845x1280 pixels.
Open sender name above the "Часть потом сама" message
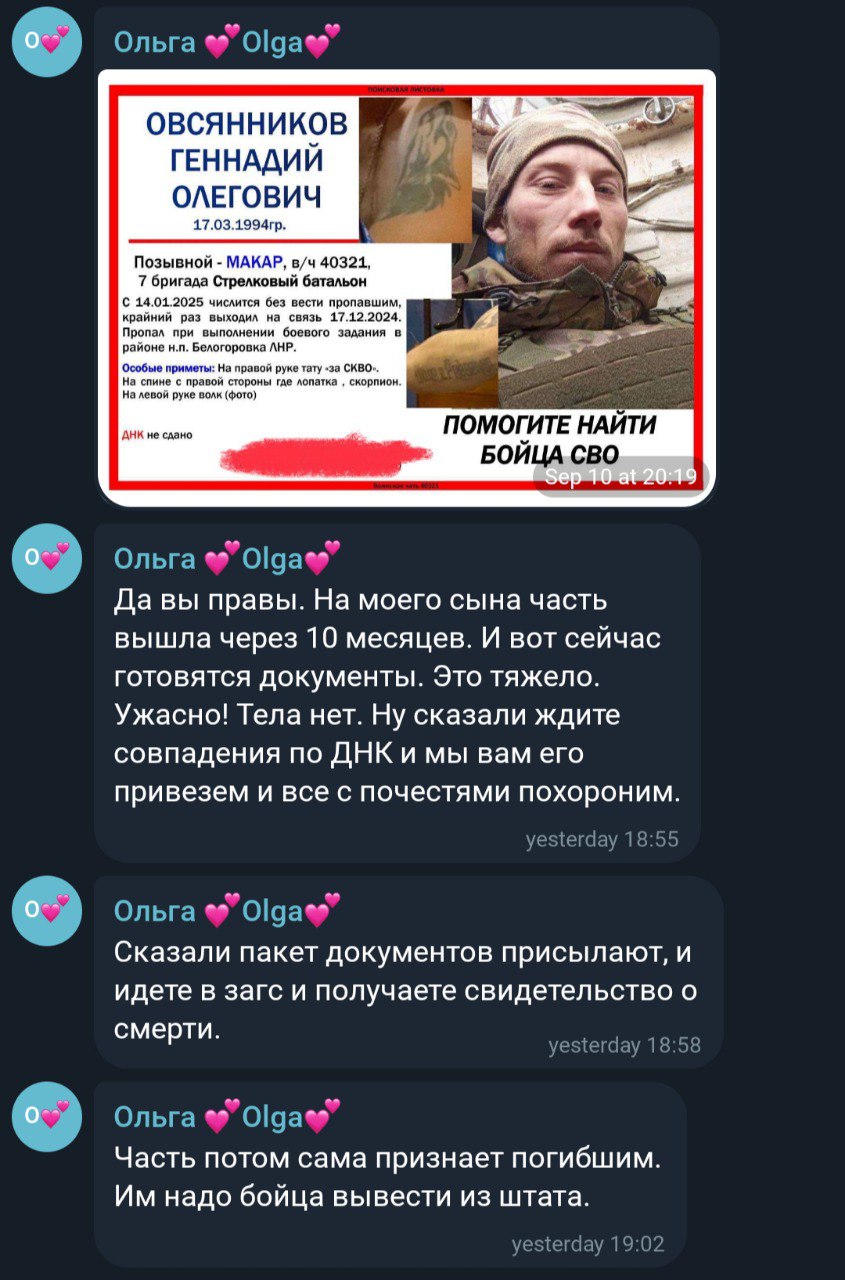227,1115
